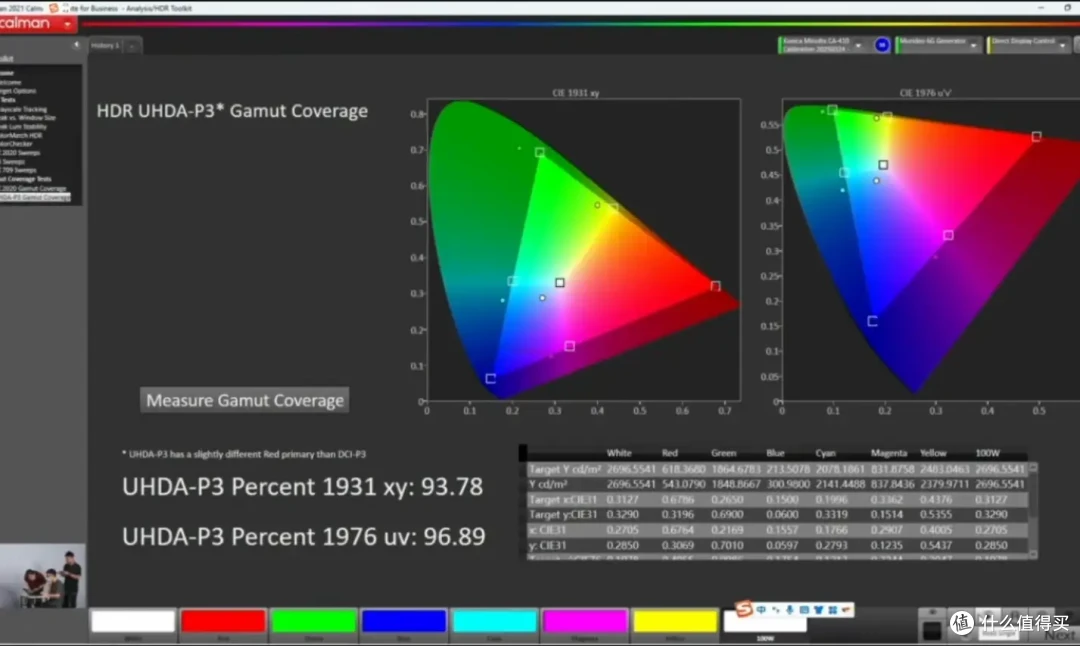This screenshot has height=646, width=1080.
Task: Select the Target Options workflow step
Action: click(18, 91)
